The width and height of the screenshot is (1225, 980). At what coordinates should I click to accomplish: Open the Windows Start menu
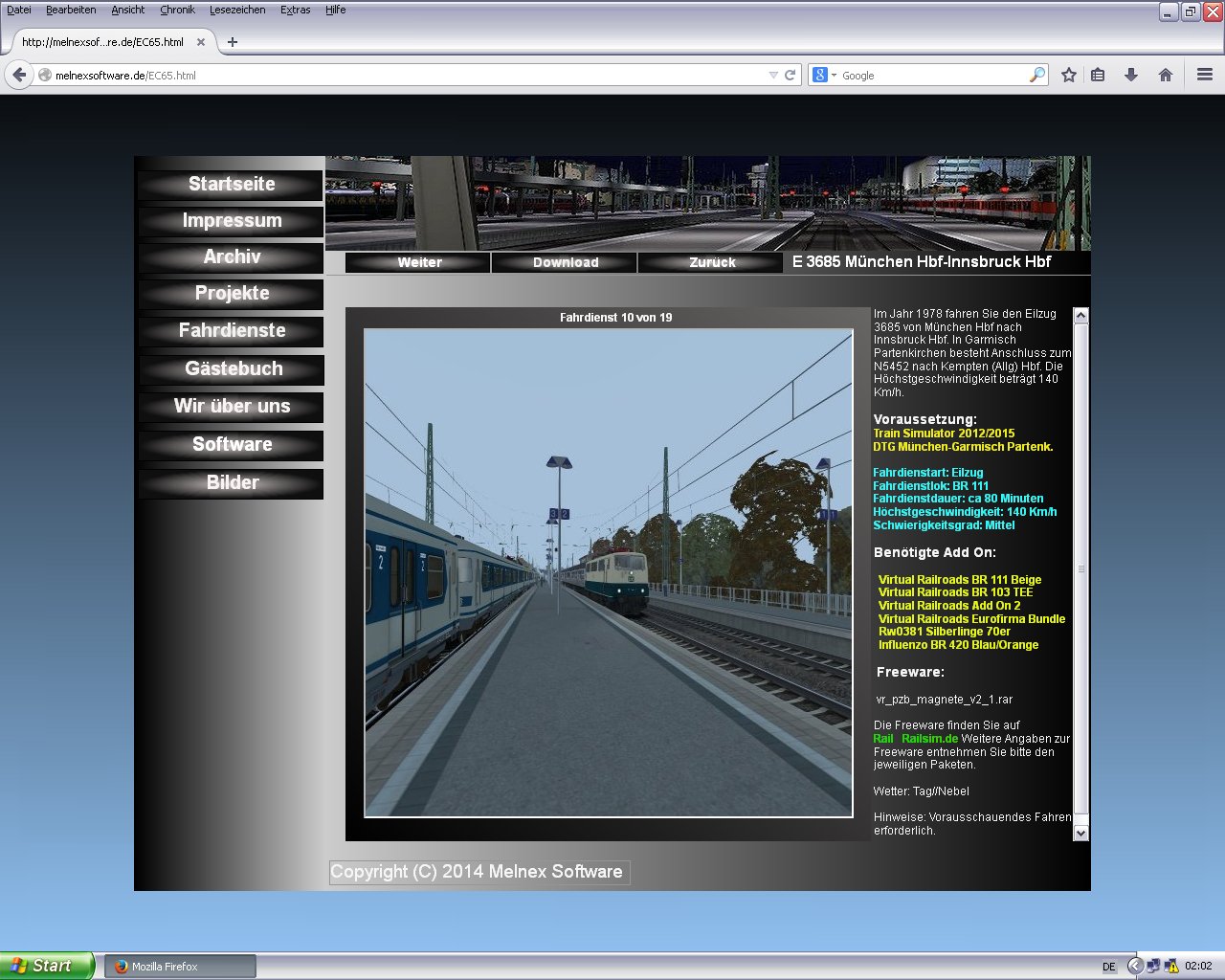(x=46, y=966)
